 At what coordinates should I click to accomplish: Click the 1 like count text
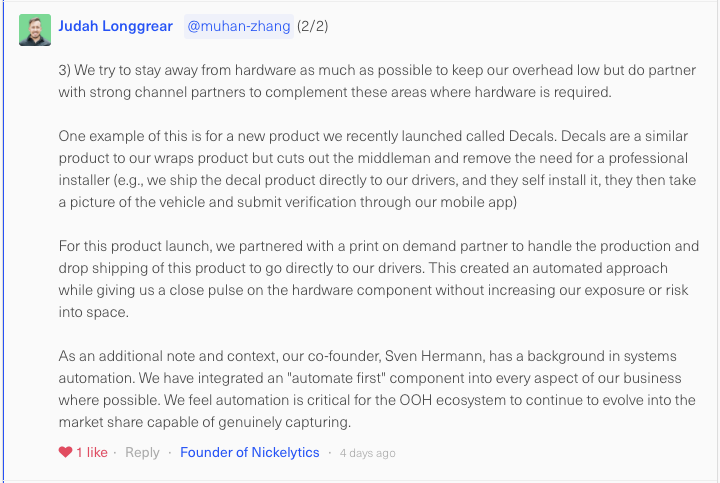point(92,453)
